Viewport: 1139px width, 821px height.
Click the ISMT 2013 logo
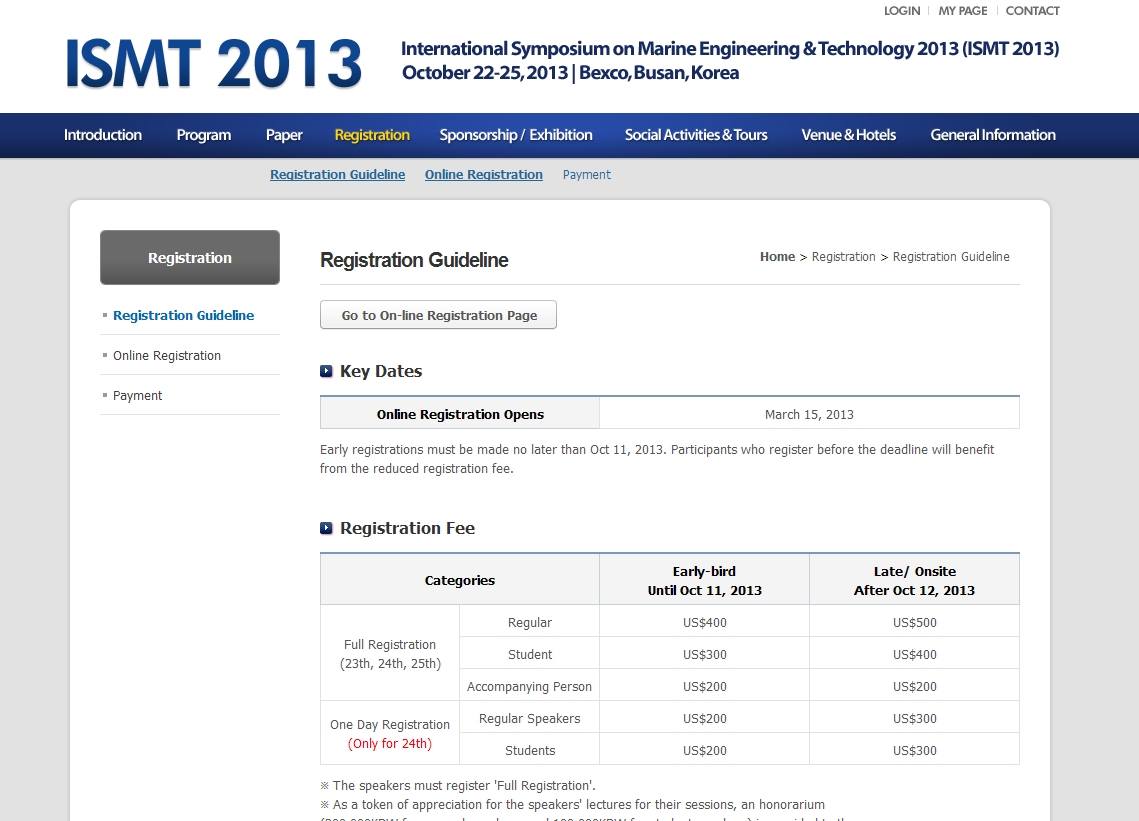[214, 63]
